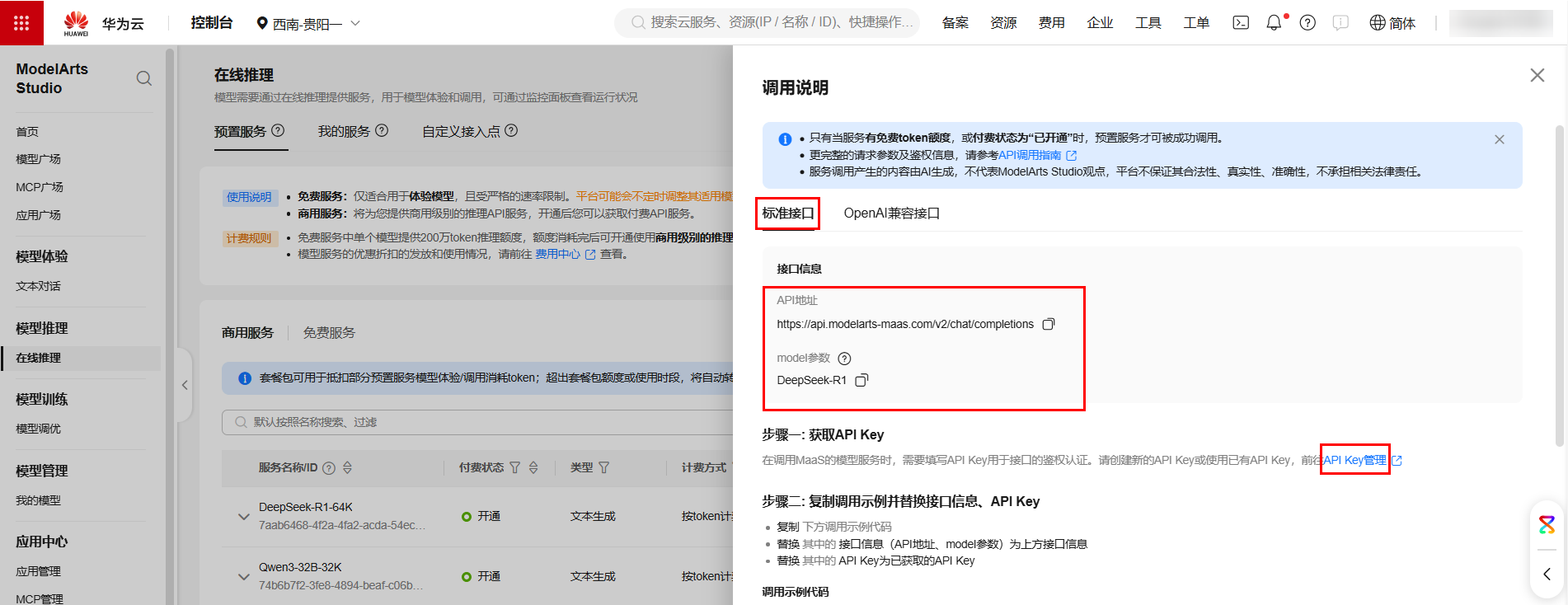This screenshot has width=1568, height=605.
Task: Open 应用广场 in the sidebar
Action: [39, 215]
